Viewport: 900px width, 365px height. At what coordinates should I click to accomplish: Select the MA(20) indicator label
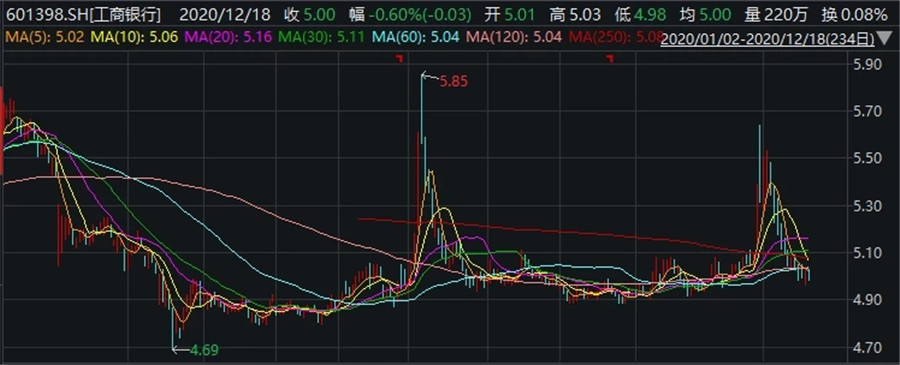[228, 38]
